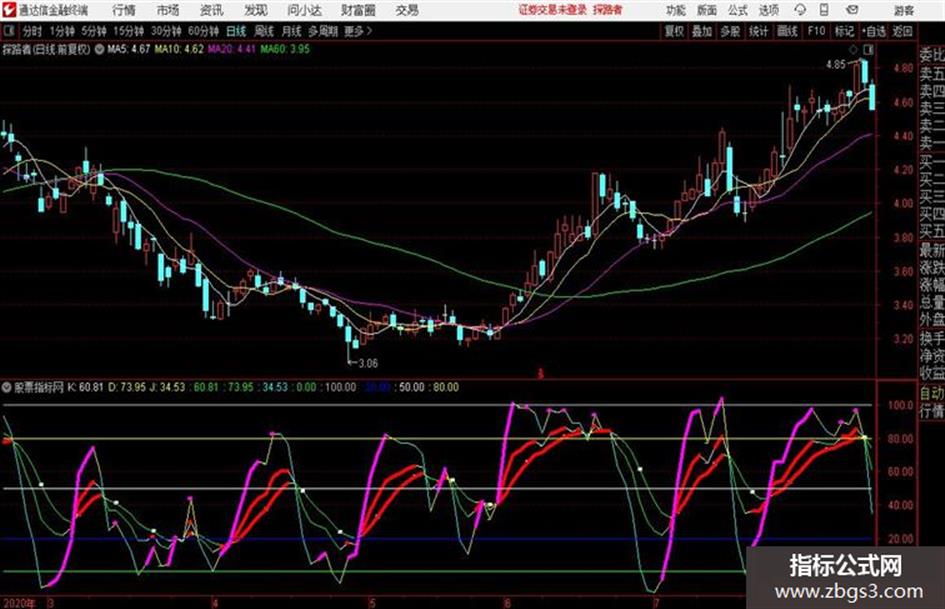
Task: Click the 游客 guest account label
Action: [x=904, y=10]
